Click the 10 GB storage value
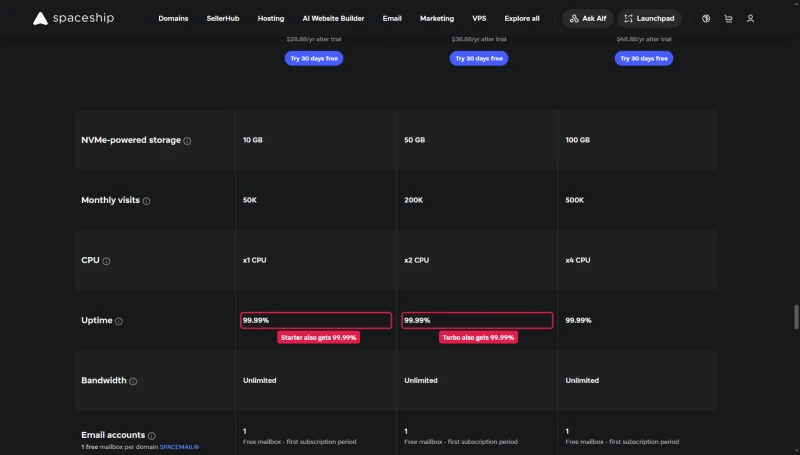 click(253, 140)
